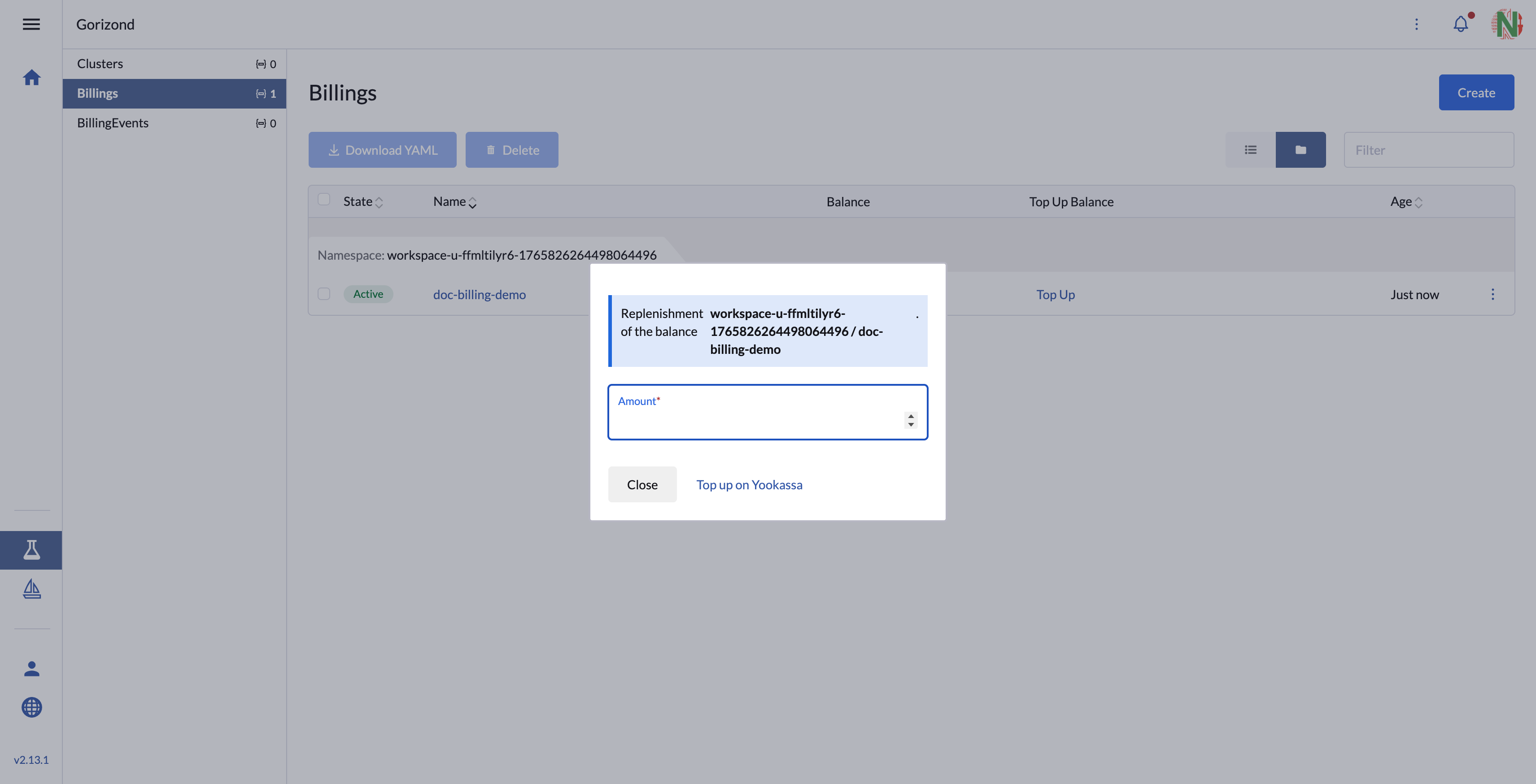
Task: Check the doc-billing-demo row checkbox
Action: [324, 294]
